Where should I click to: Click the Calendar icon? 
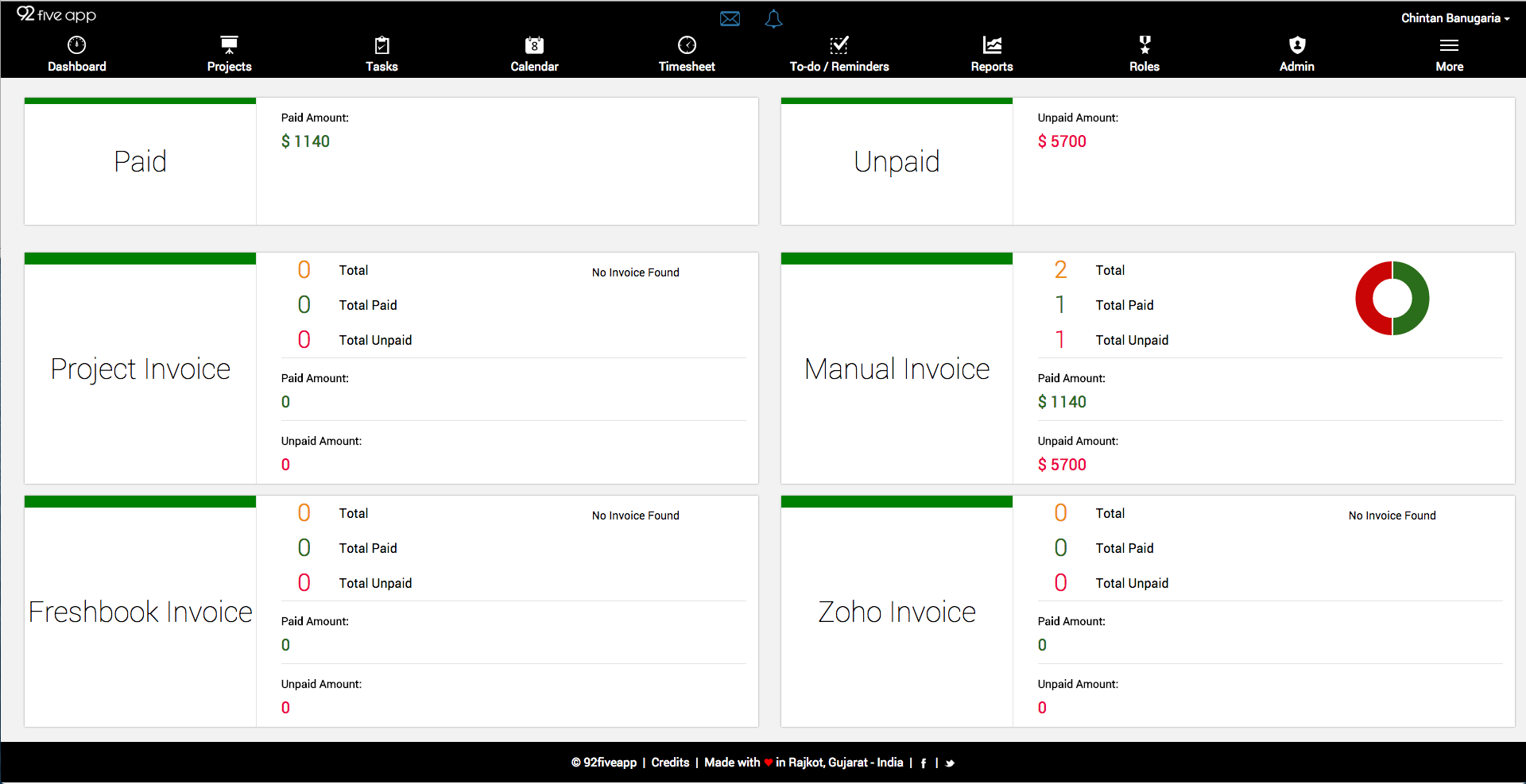tap(534, 44)
